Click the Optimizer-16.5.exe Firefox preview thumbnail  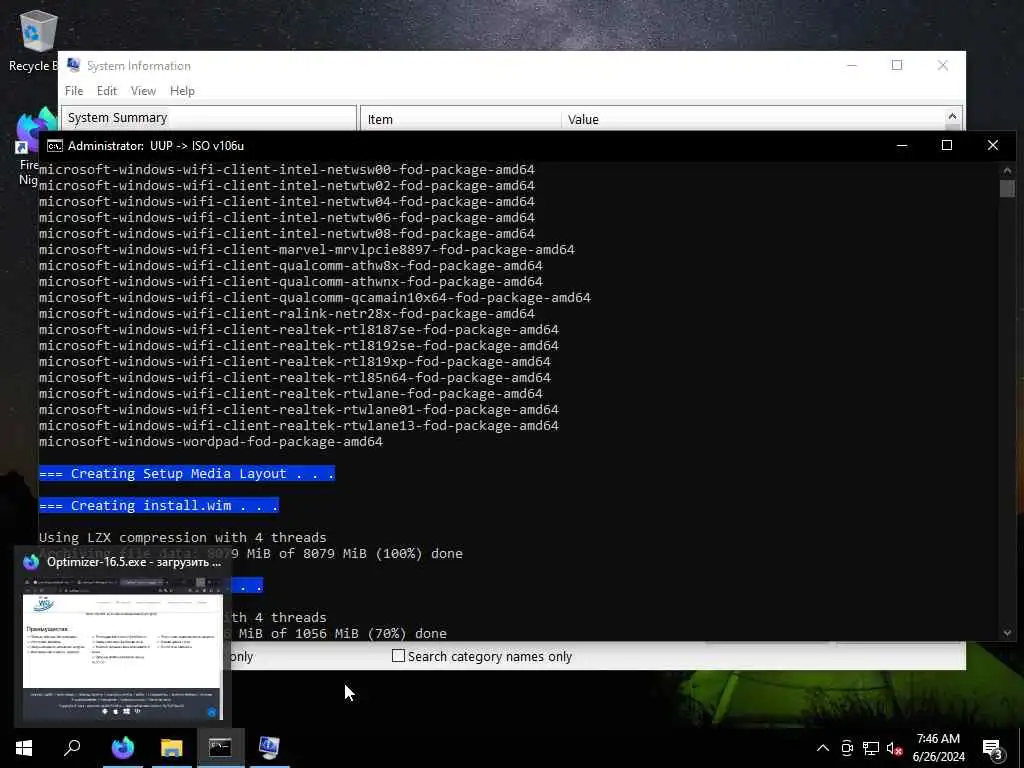(x=123, y=648)
